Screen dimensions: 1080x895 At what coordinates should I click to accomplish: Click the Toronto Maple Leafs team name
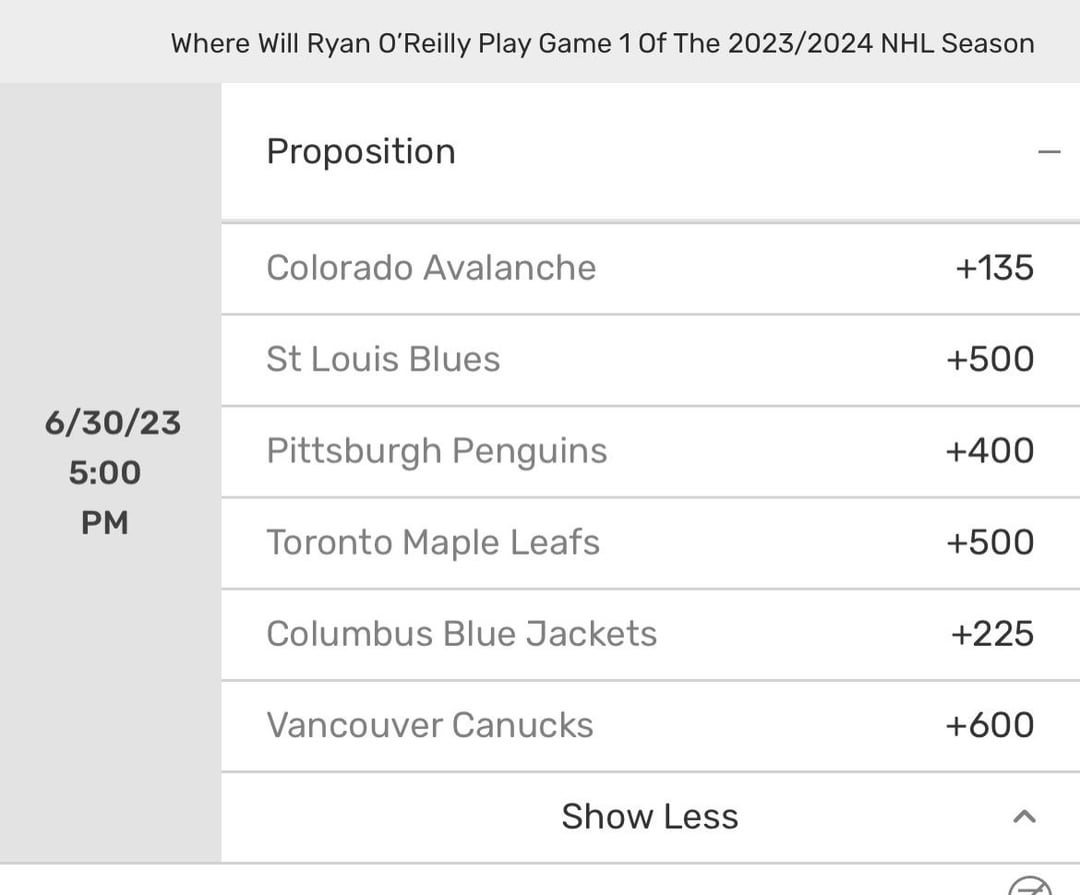coord(433,543)
